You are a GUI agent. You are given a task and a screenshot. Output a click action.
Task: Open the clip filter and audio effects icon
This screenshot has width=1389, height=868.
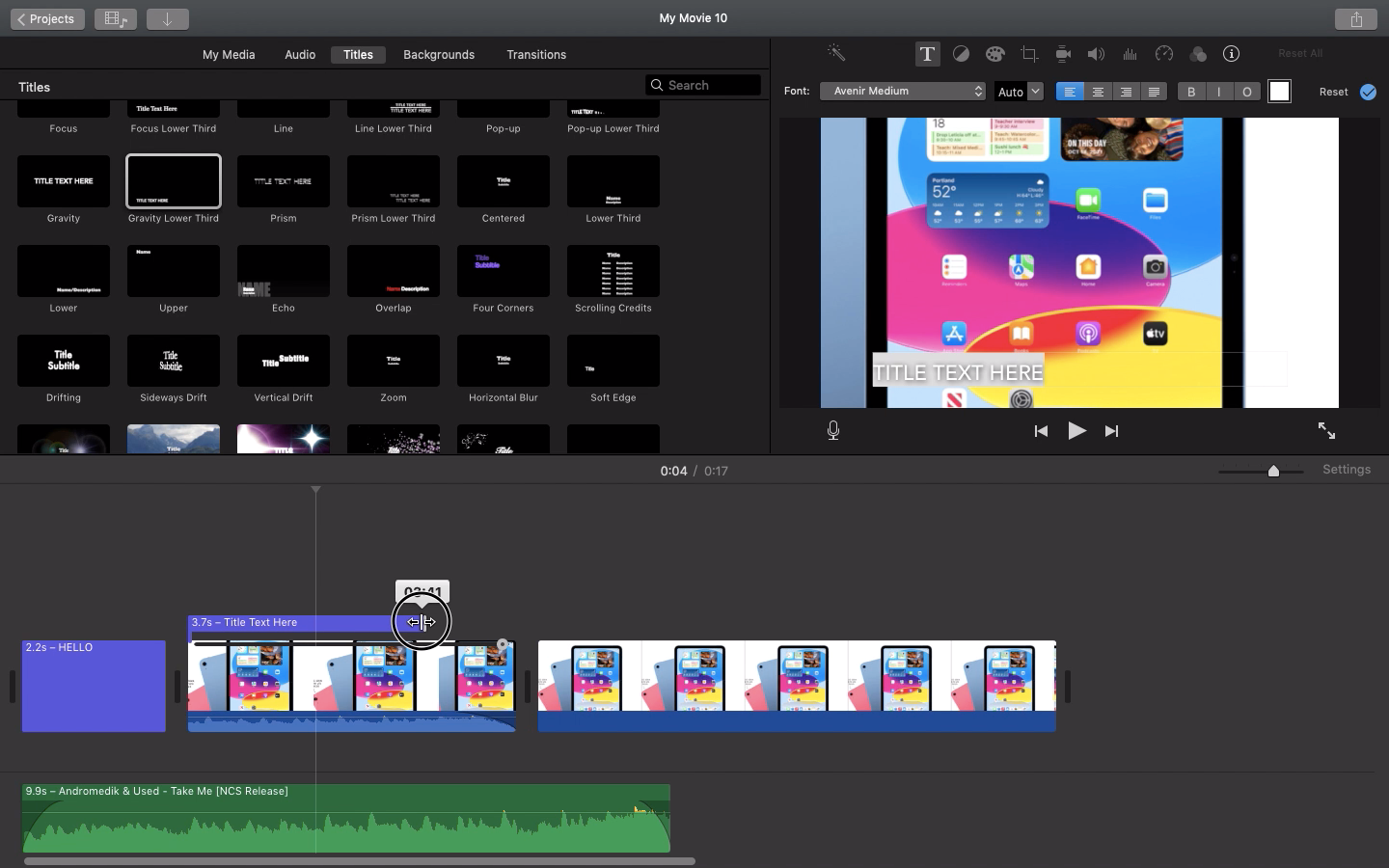click(x=1198, y=54)
